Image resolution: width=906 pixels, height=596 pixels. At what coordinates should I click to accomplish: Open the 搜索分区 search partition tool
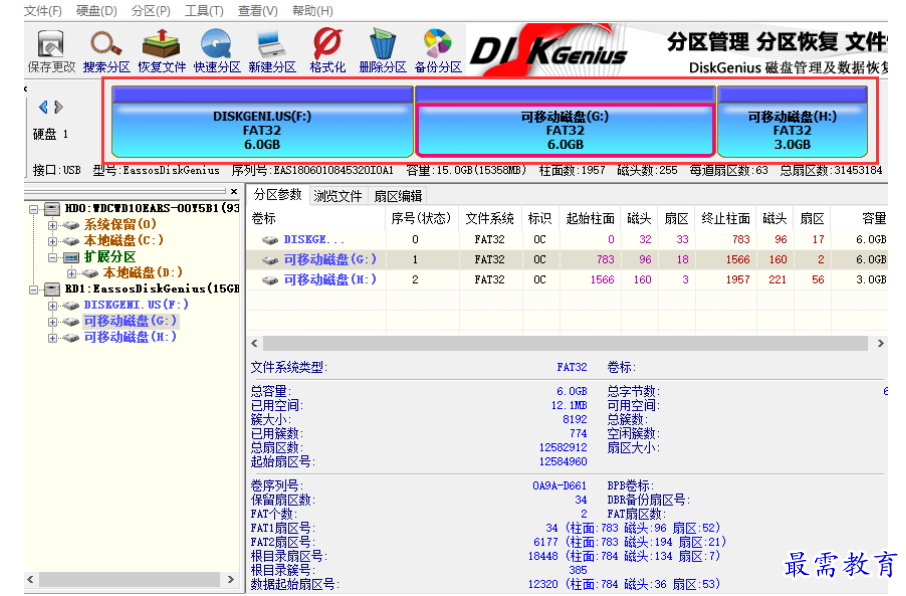coord(106,50)
